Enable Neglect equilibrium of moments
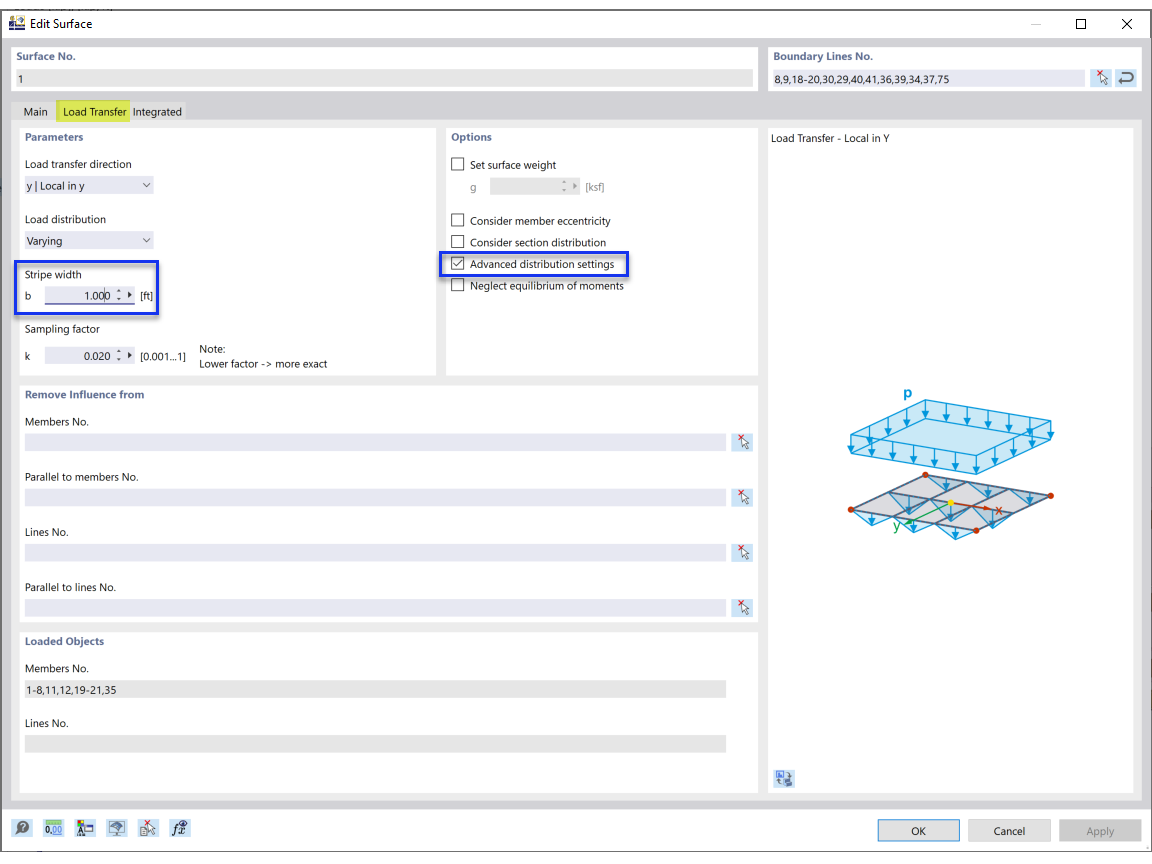Viewport: 1152px width, 864px height. (458, 285)
